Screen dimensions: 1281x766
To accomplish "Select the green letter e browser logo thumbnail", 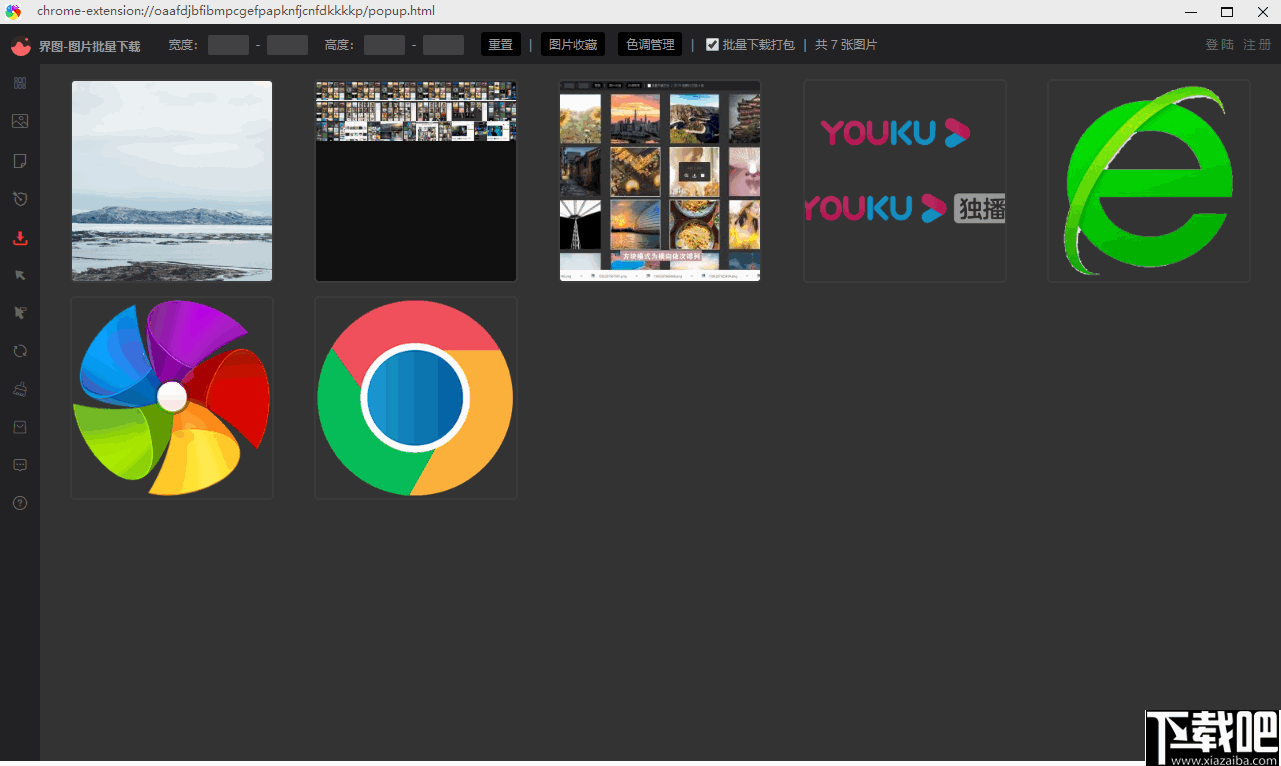I will click(1149, 181).
